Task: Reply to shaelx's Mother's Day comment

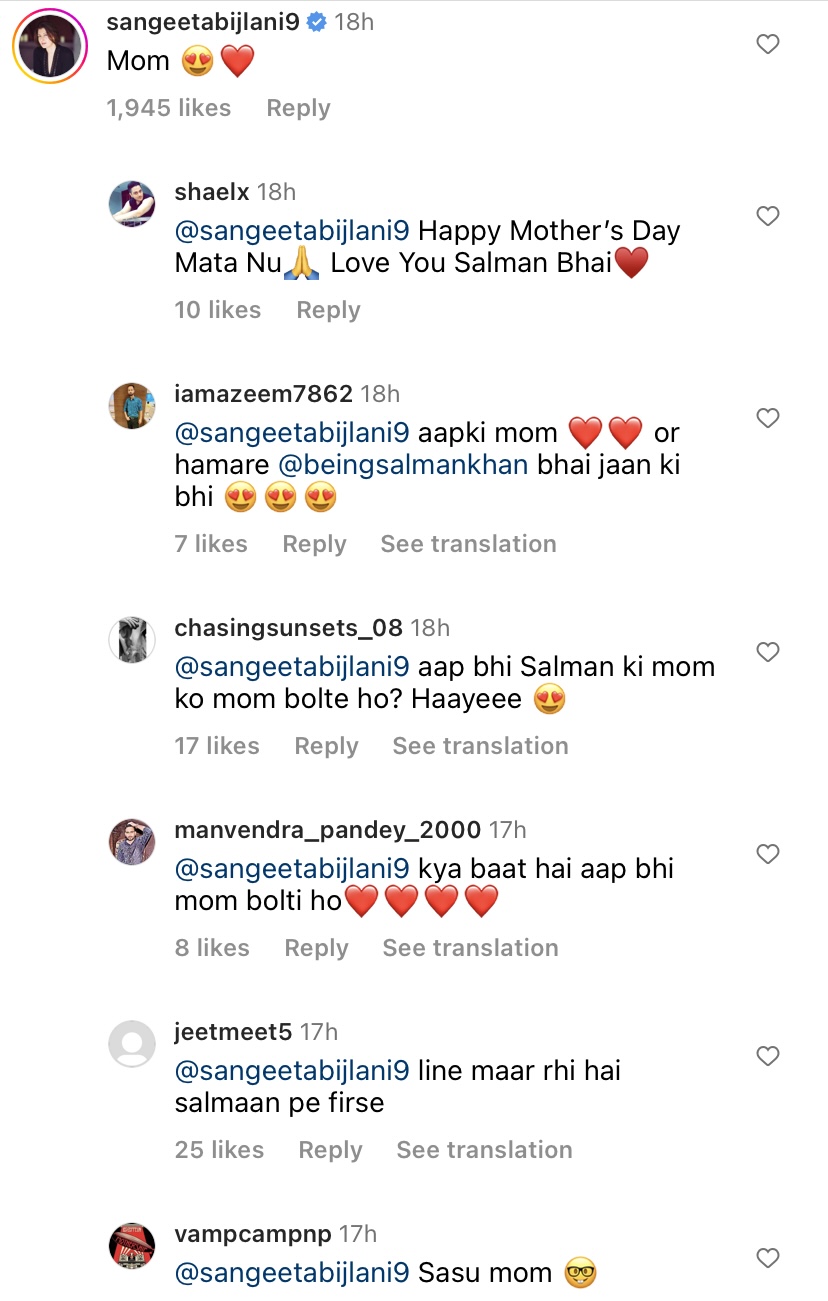Action: pyautogui.click(x=328, y=310)
